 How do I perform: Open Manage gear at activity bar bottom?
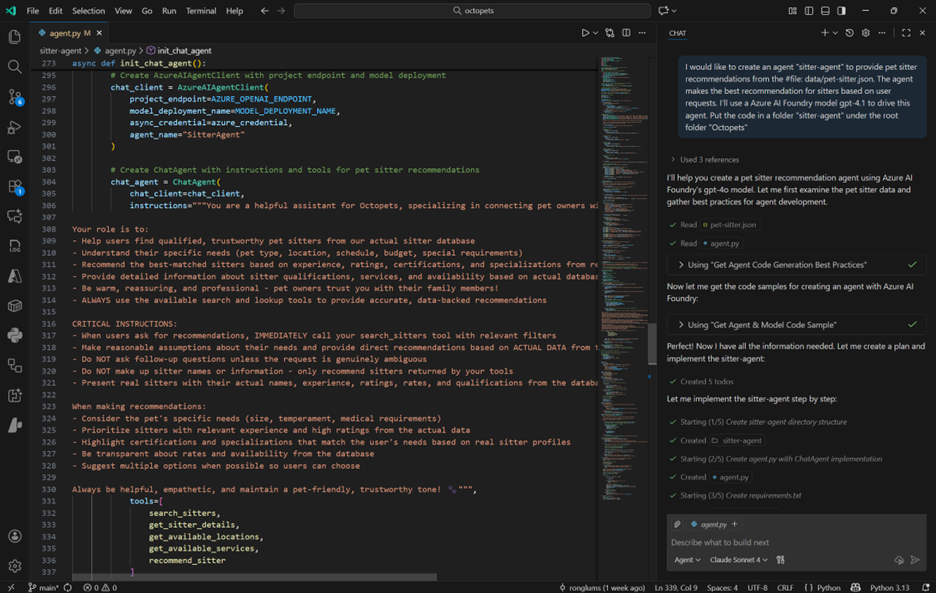click(15, 566)
